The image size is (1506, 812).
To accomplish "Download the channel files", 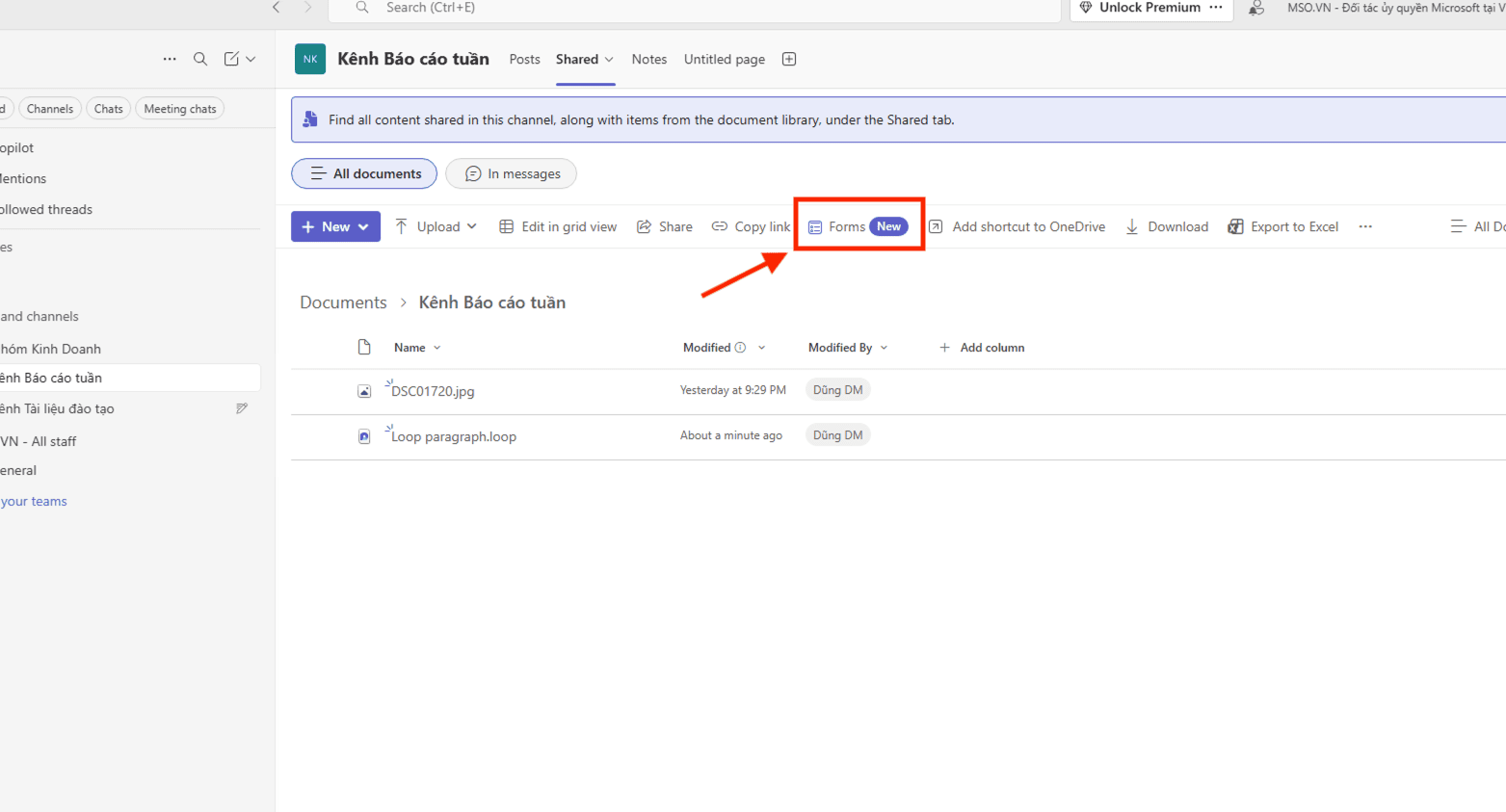I will (1166, 226).
